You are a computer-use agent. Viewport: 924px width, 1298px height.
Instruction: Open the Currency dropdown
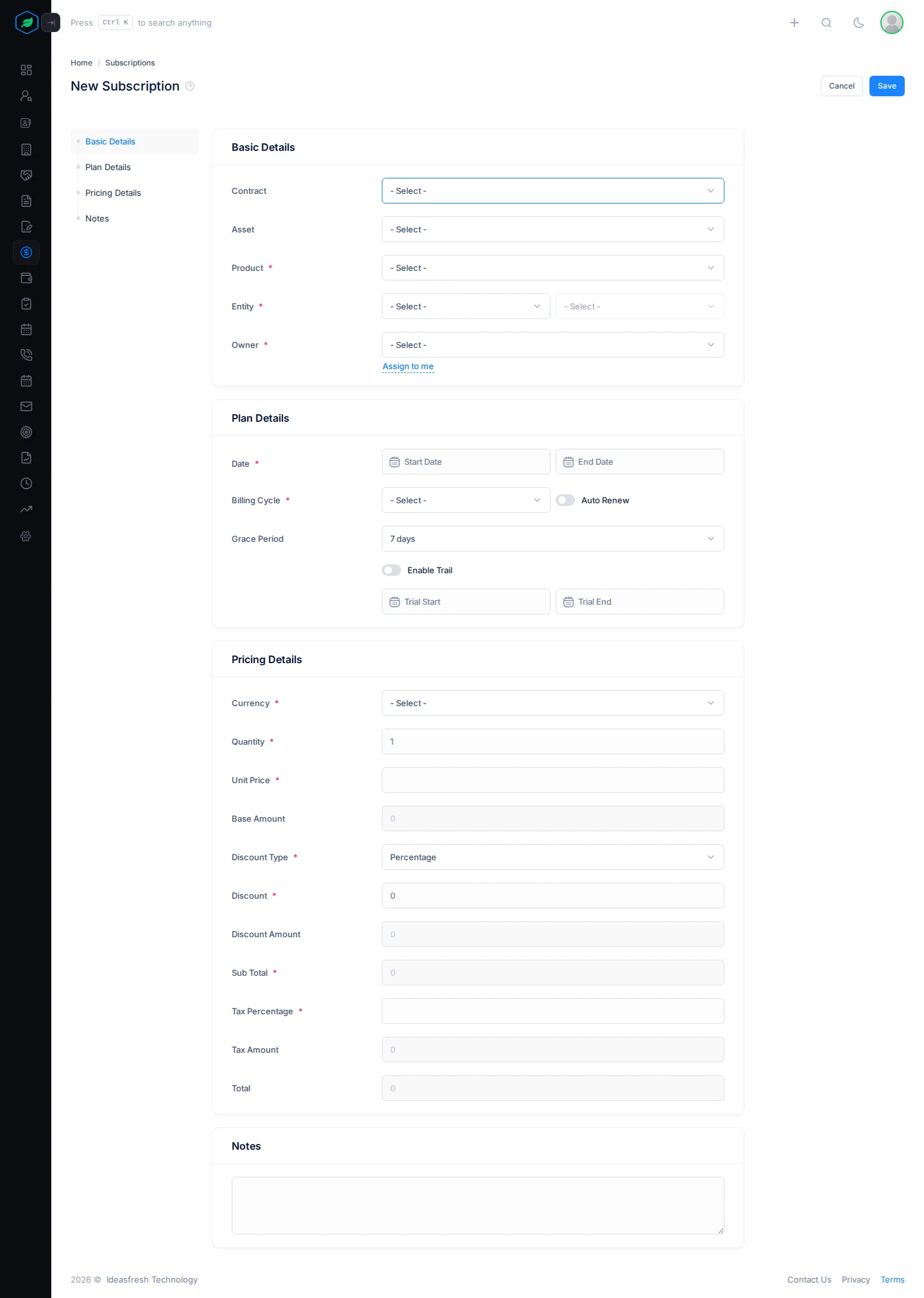click(553, 703)
